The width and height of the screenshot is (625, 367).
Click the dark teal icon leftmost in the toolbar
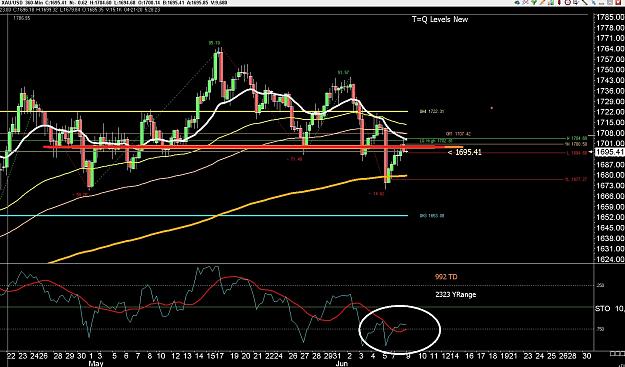(x=517, y=2)
